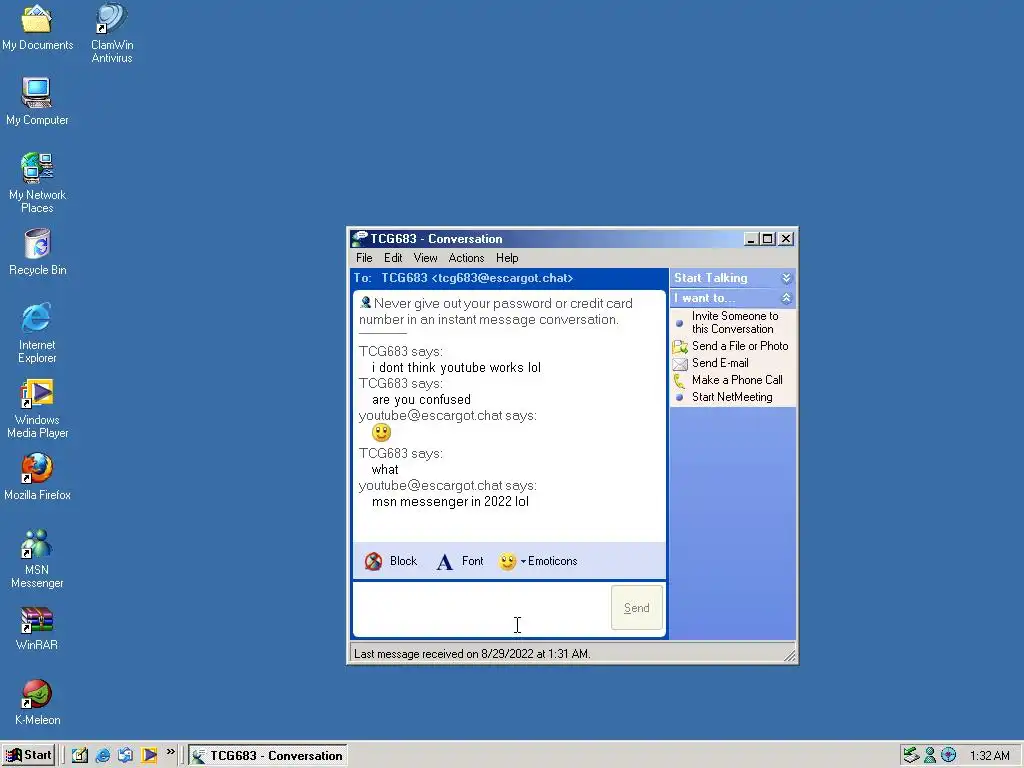This screenshot has height=768, width=1024.
Task: Click the smiley emoticon in chat
Action: [381, 432]
